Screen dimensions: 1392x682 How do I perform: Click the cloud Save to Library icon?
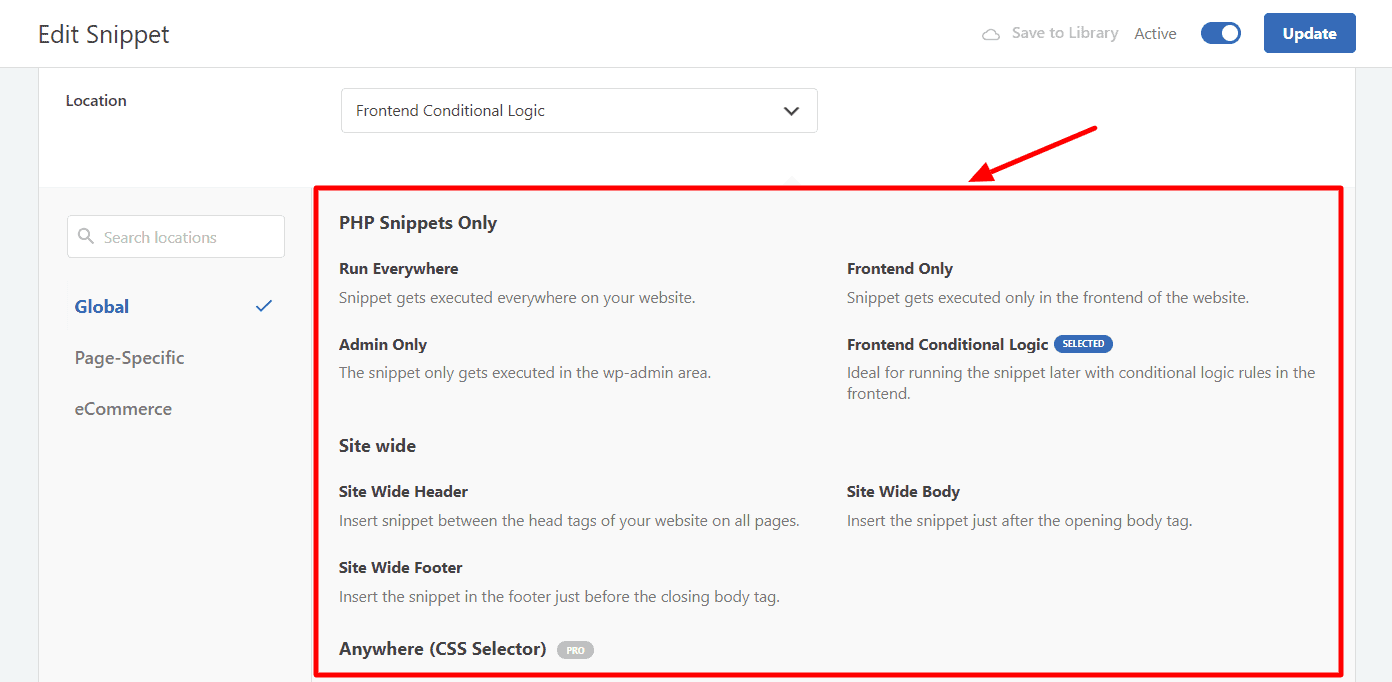[x=991, y=34]
